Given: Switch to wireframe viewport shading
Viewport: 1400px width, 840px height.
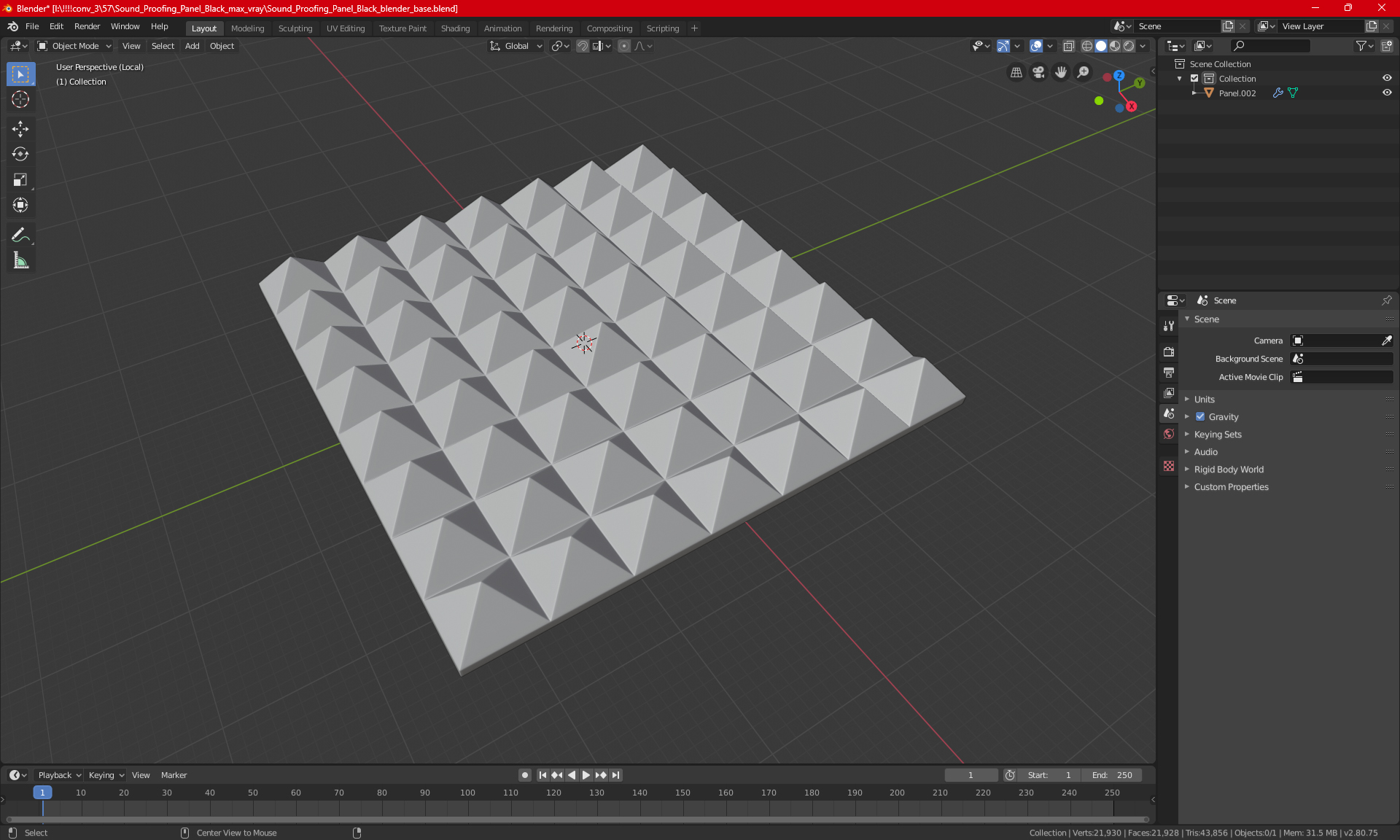Looking at the screenshot, I should click(1087, 46).
